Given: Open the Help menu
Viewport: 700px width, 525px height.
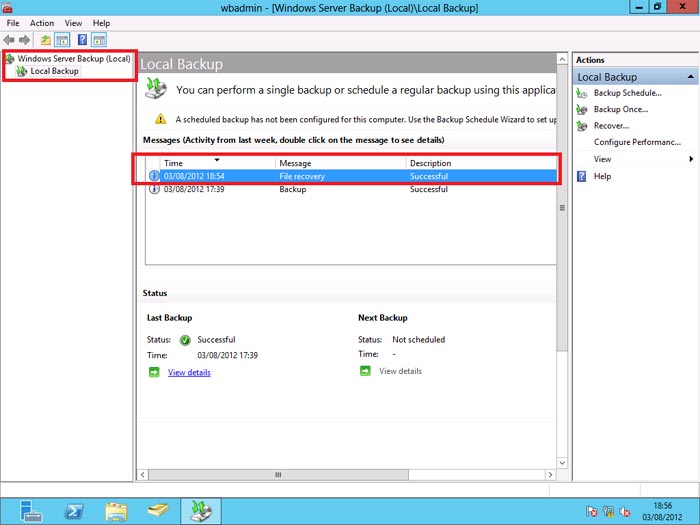Looking at the screenshot, I should click(101, 23).
